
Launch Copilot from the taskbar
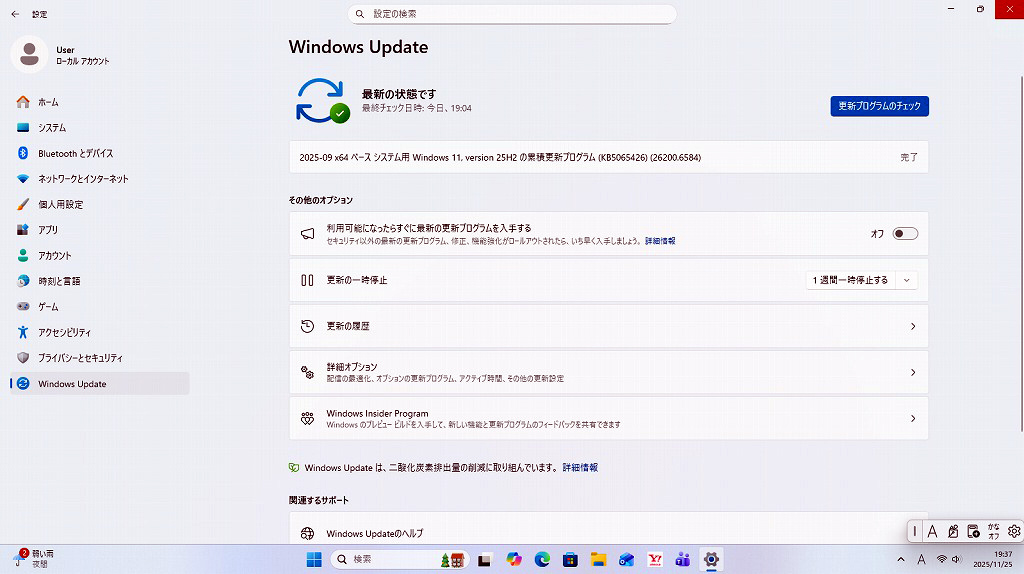514,560
